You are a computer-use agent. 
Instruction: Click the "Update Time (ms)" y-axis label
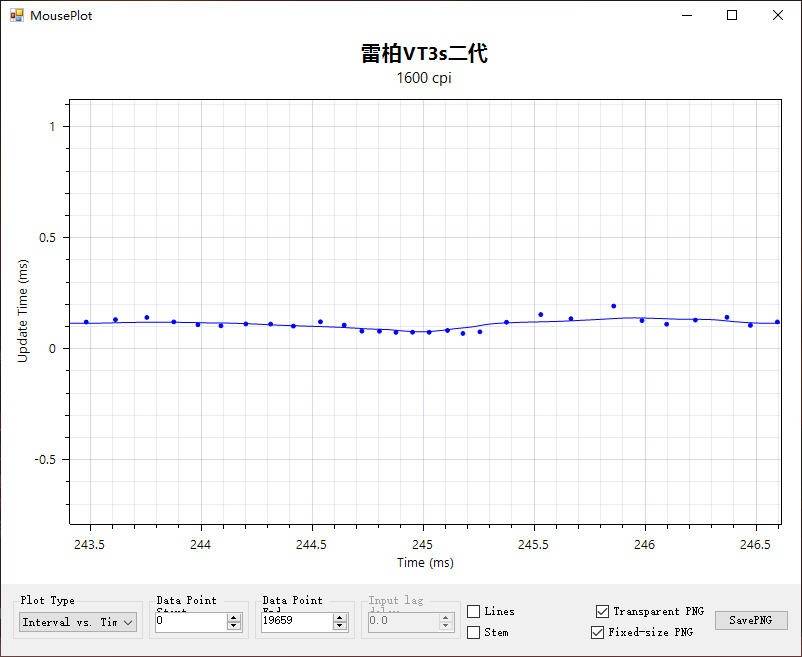[23, 311]
